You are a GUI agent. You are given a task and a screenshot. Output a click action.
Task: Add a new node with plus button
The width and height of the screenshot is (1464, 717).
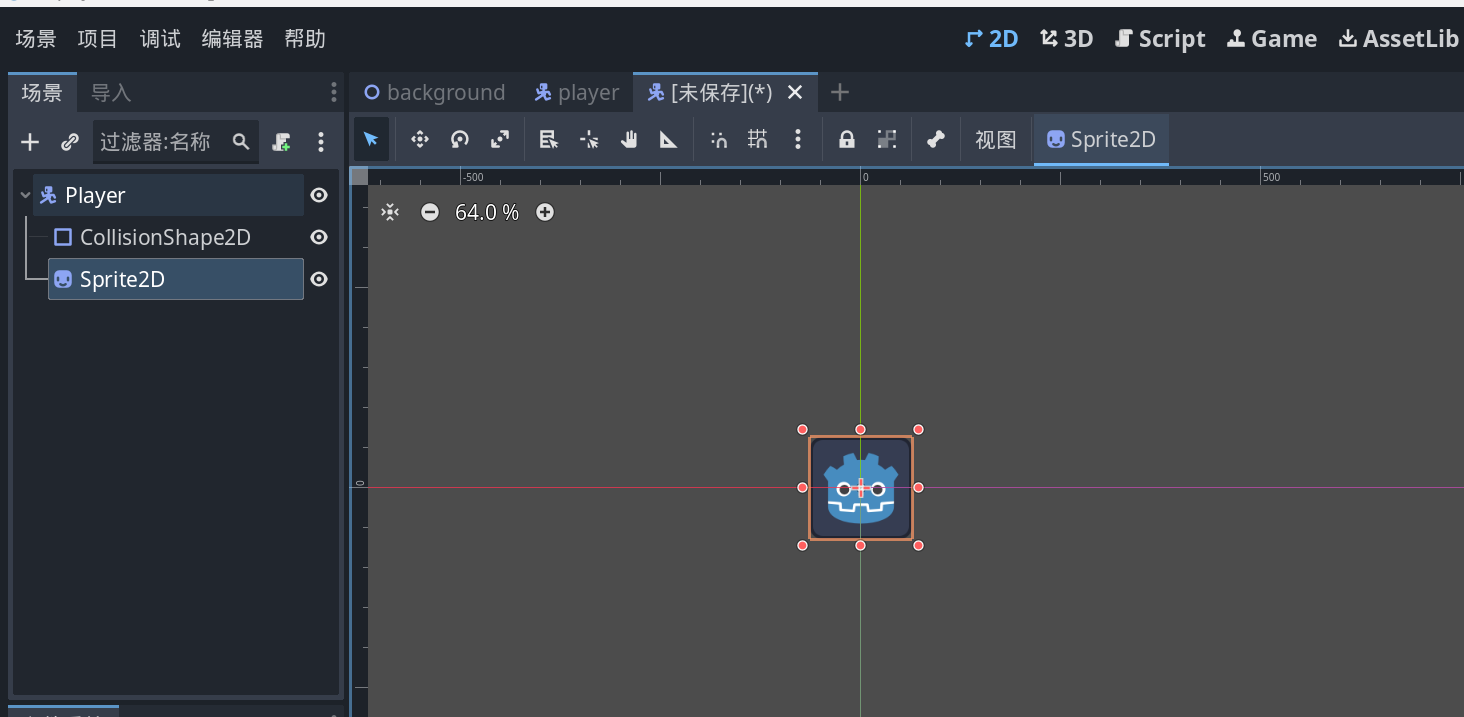[30, 142]
